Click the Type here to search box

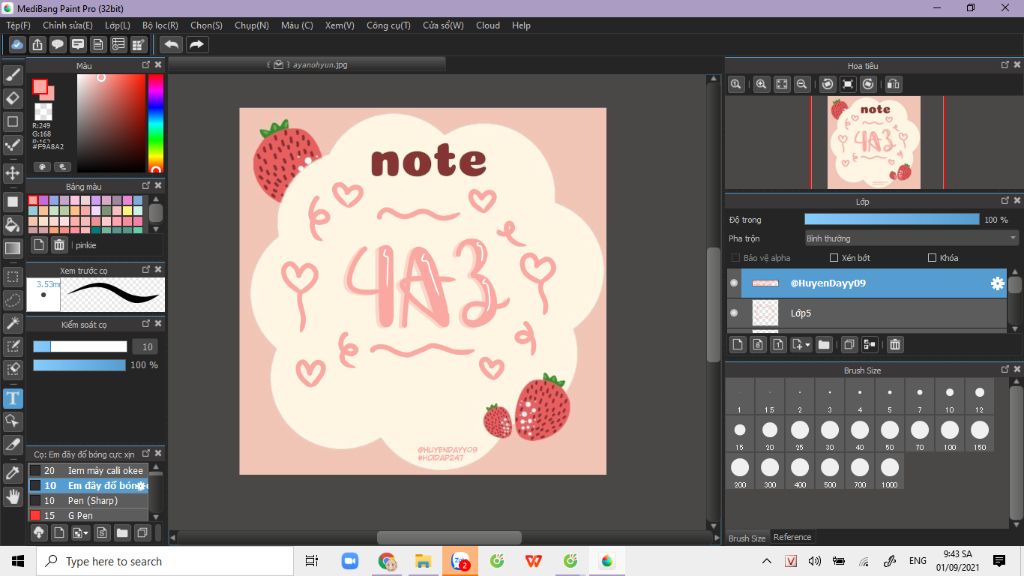tap(165, 561)
